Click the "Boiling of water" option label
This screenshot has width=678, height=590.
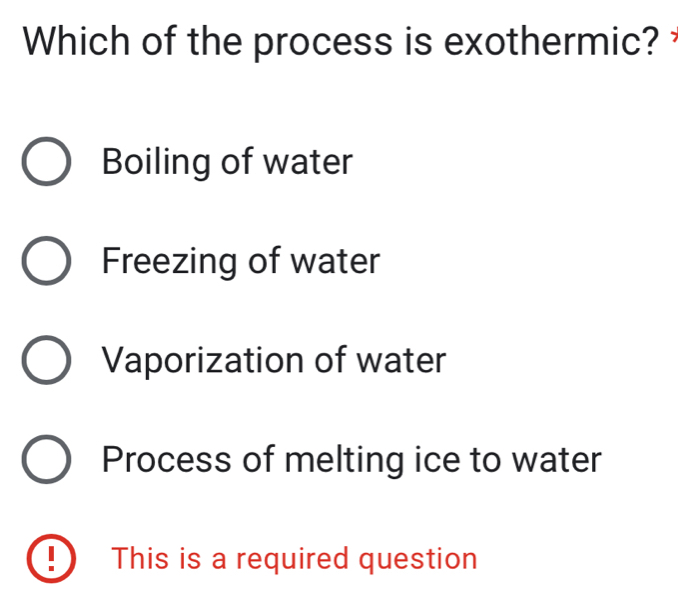tap(228, 162)
